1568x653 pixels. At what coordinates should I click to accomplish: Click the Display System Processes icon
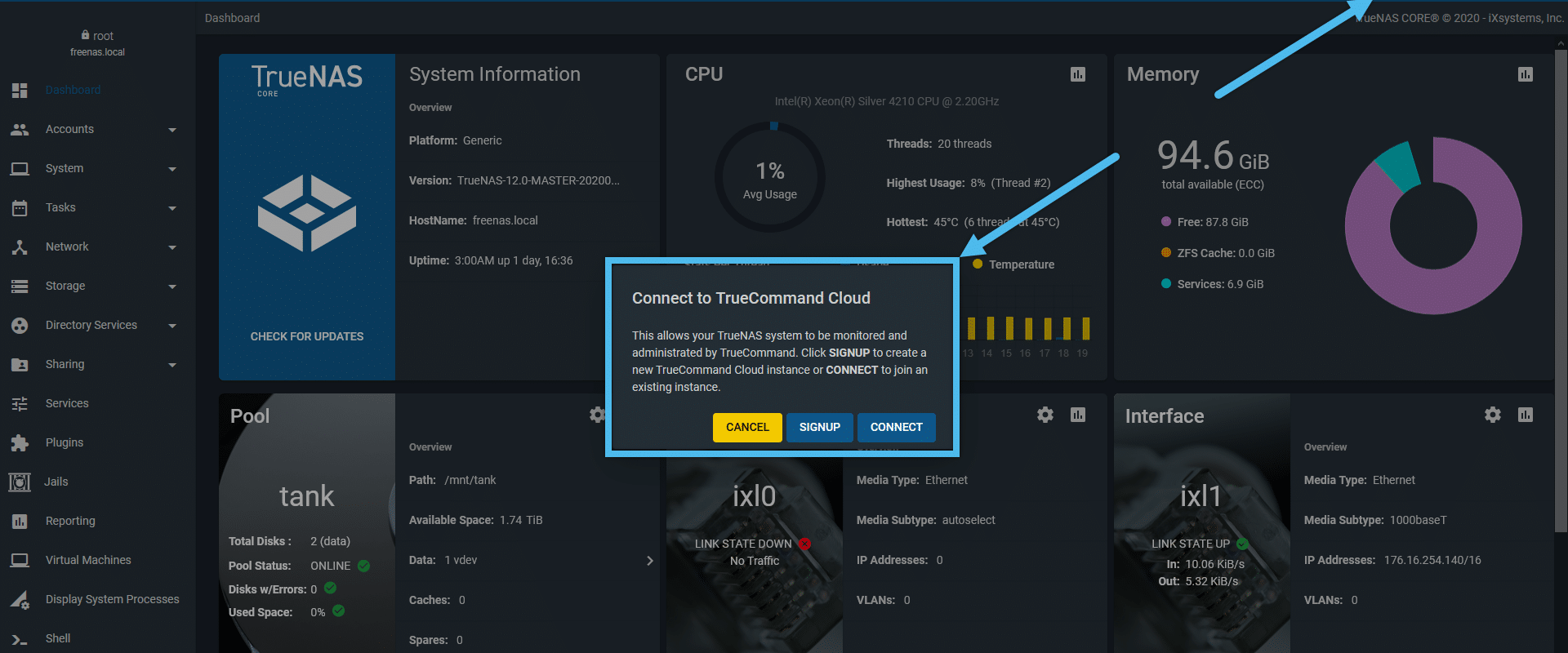point(20,599)
